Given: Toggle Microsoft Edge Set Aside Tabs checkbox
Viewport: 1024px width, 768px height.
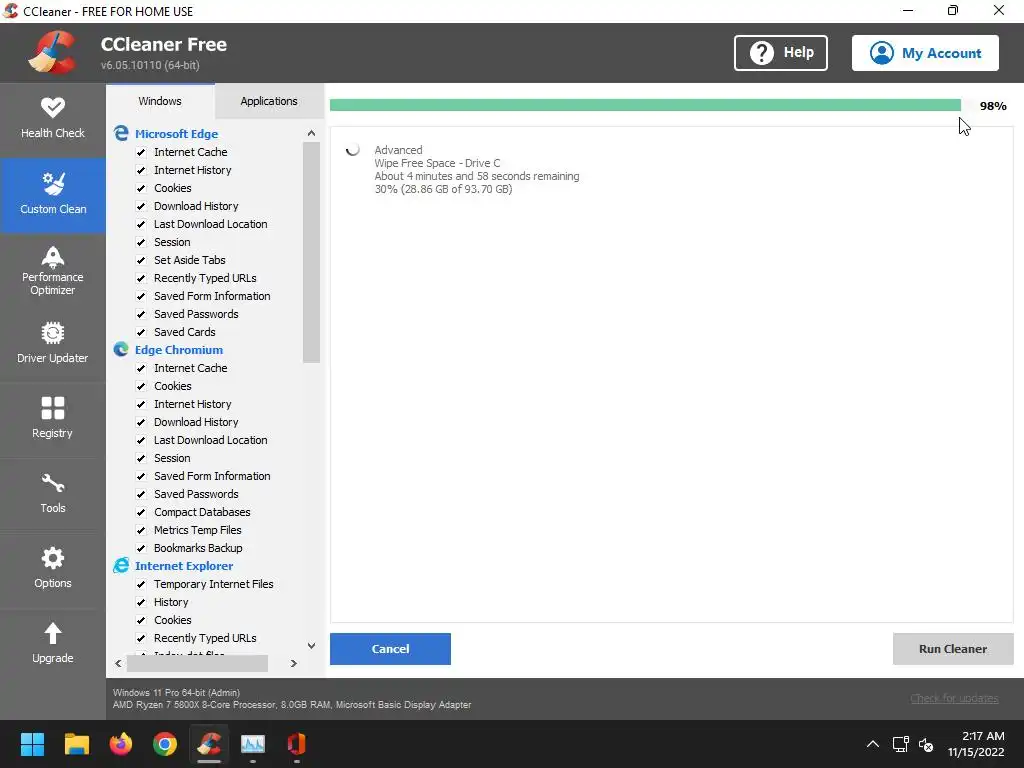Looking at the screenshot, I should click(140, 260).
